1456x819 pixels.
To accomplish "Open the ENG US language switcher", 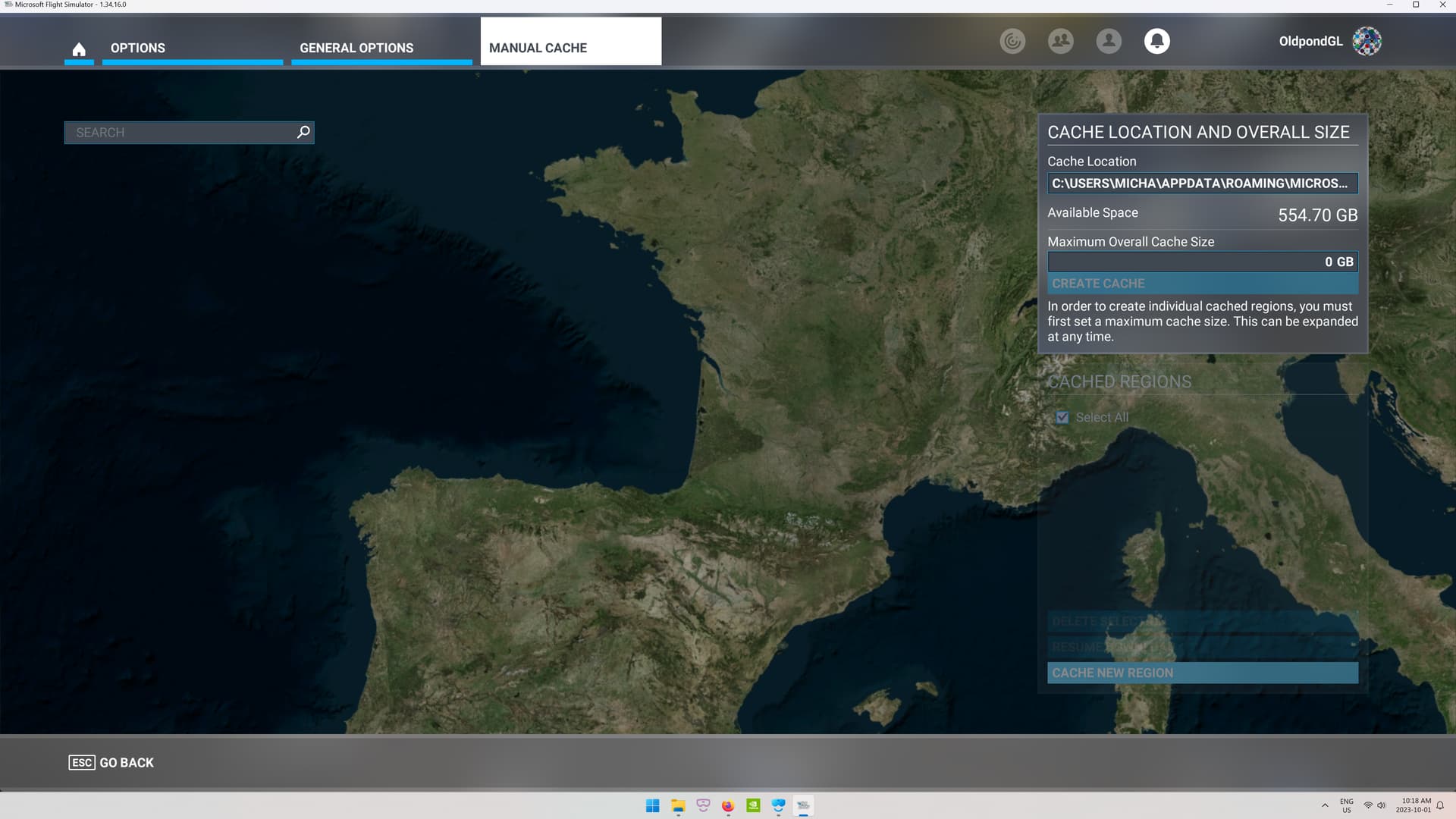I will coord(1347,805).
